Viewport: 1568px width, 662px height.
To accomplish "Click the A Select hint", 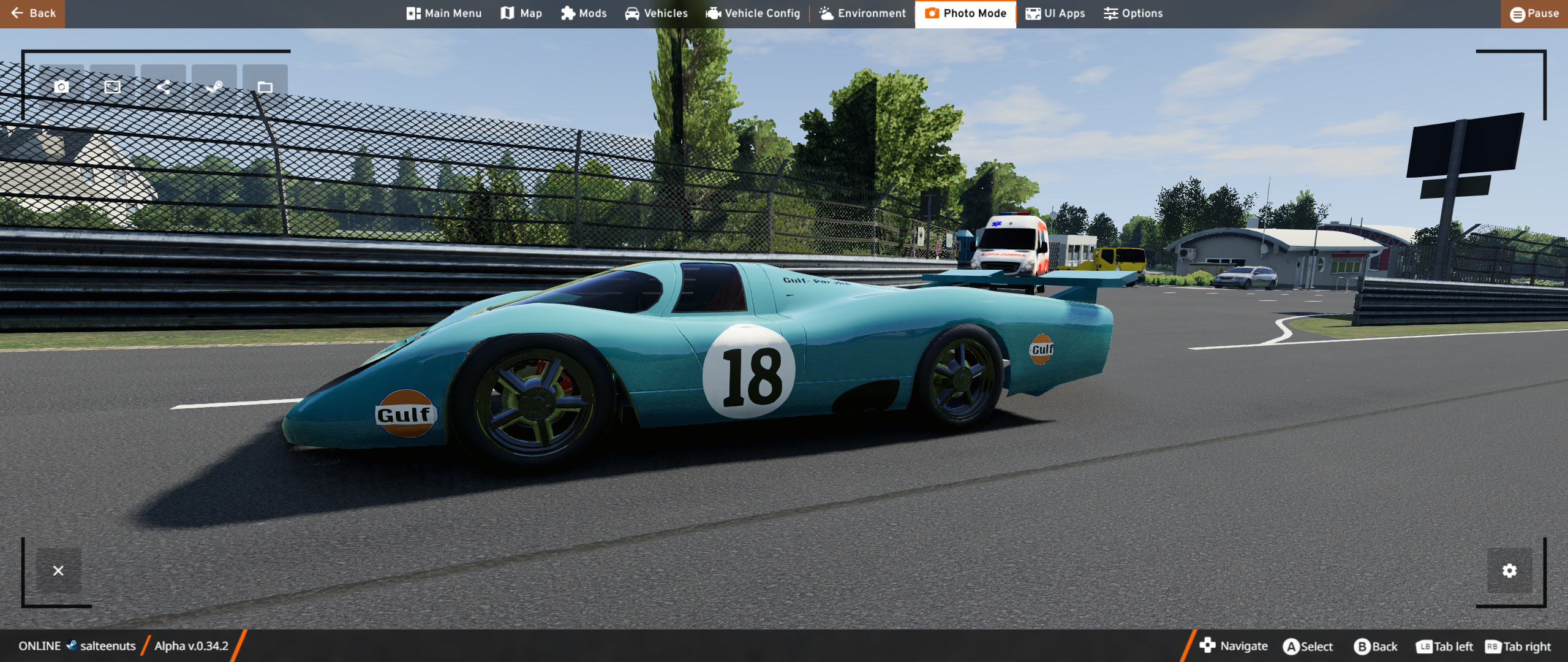I will 1308,647.
